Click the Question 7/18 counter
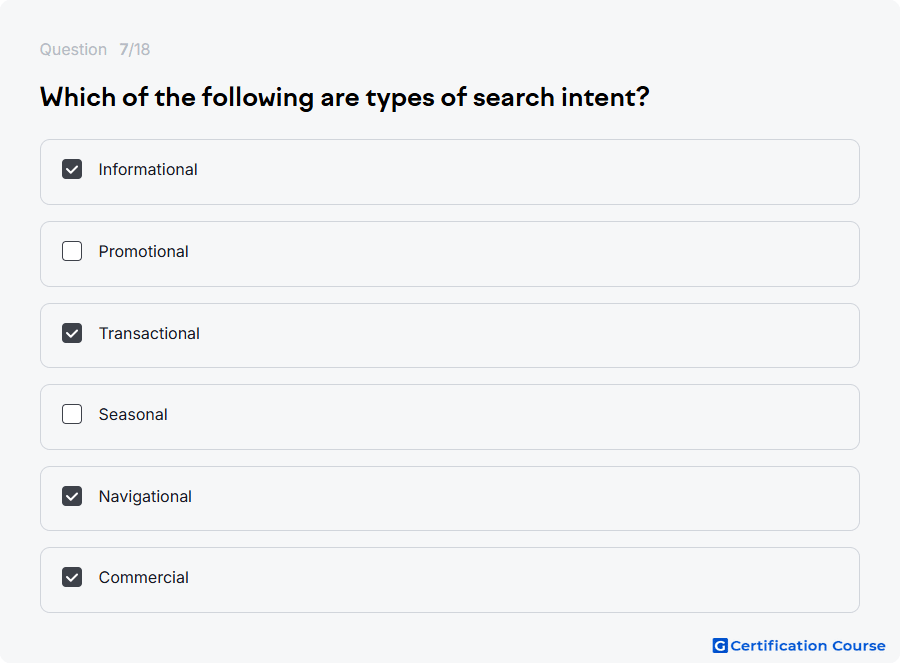 point(95,49)
